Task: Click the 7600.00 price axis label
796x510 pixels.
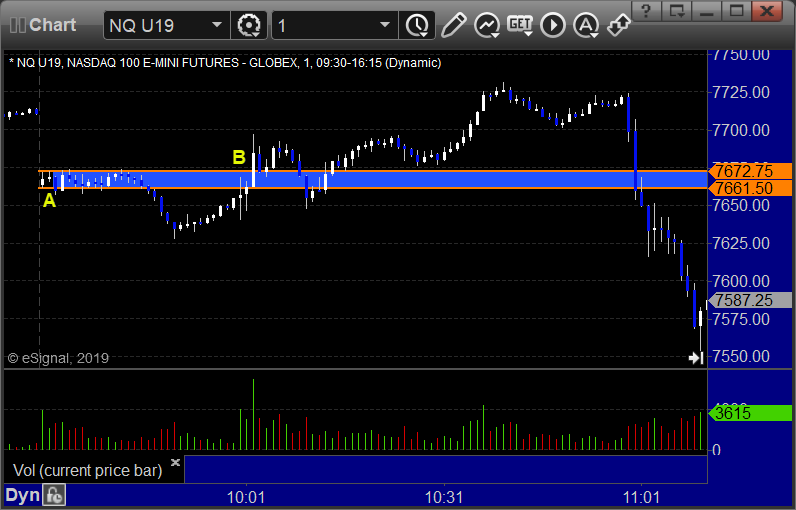Action: (x=741, y=281)
